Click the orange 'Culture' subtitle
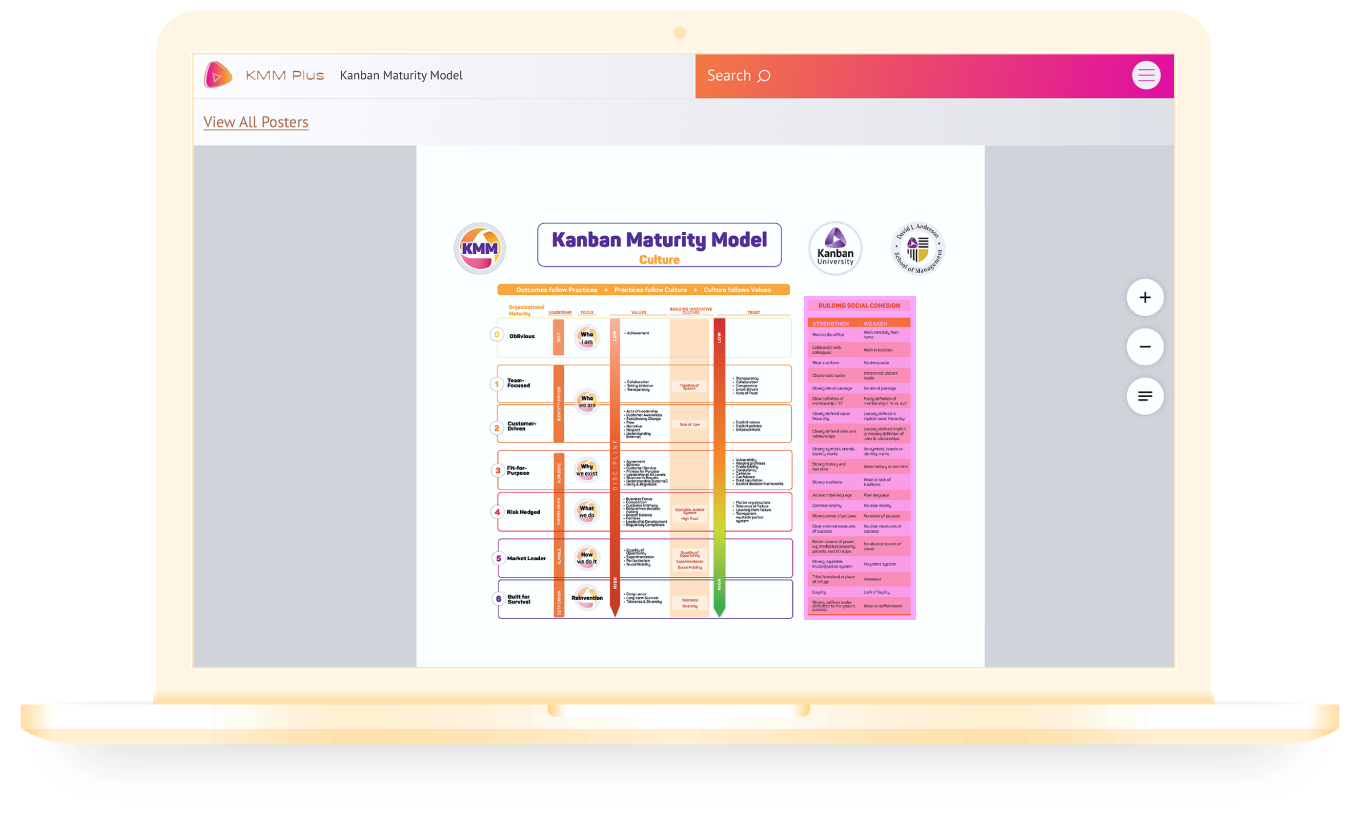This screenshot has height=824, width=1360. (660, 260)
